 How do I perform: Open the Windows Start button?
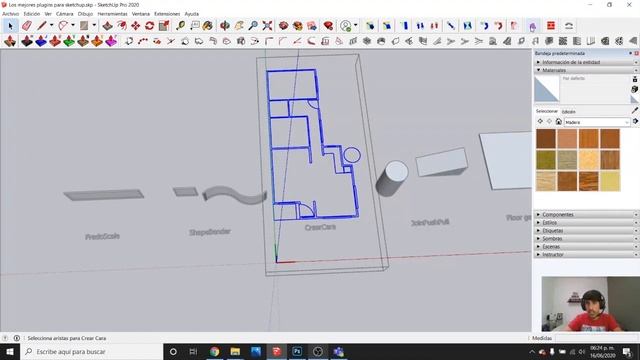coord(10,351)
